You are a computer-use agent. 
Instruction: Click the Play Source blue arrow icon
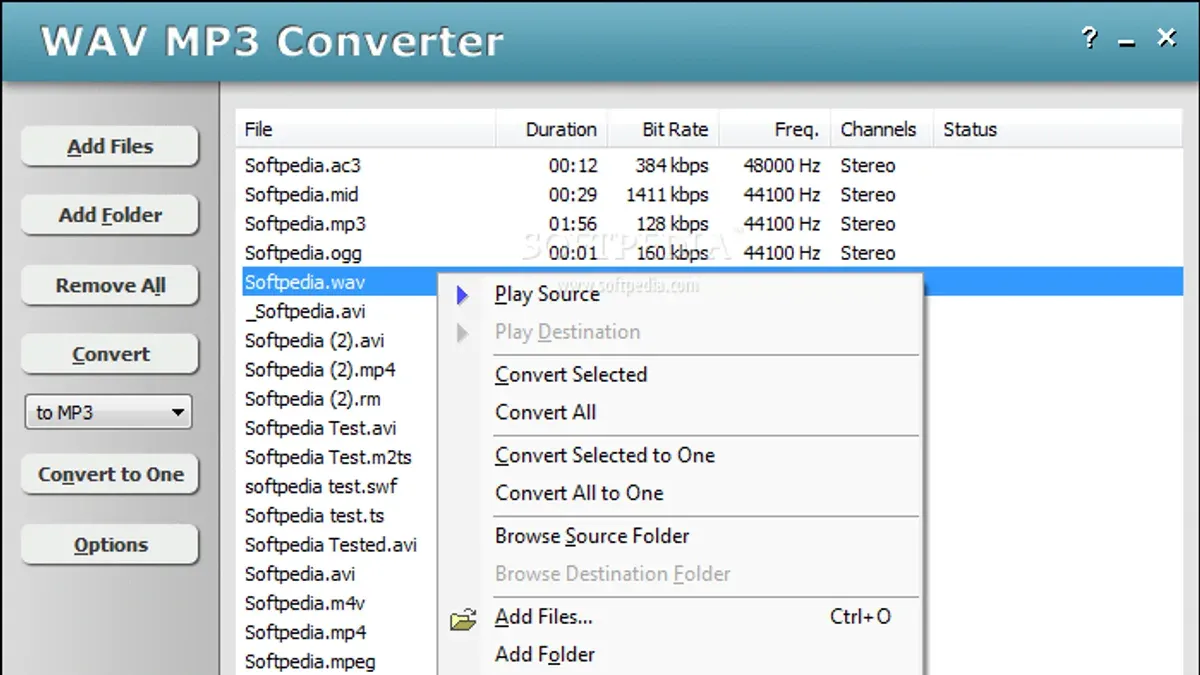coord(462,295)
